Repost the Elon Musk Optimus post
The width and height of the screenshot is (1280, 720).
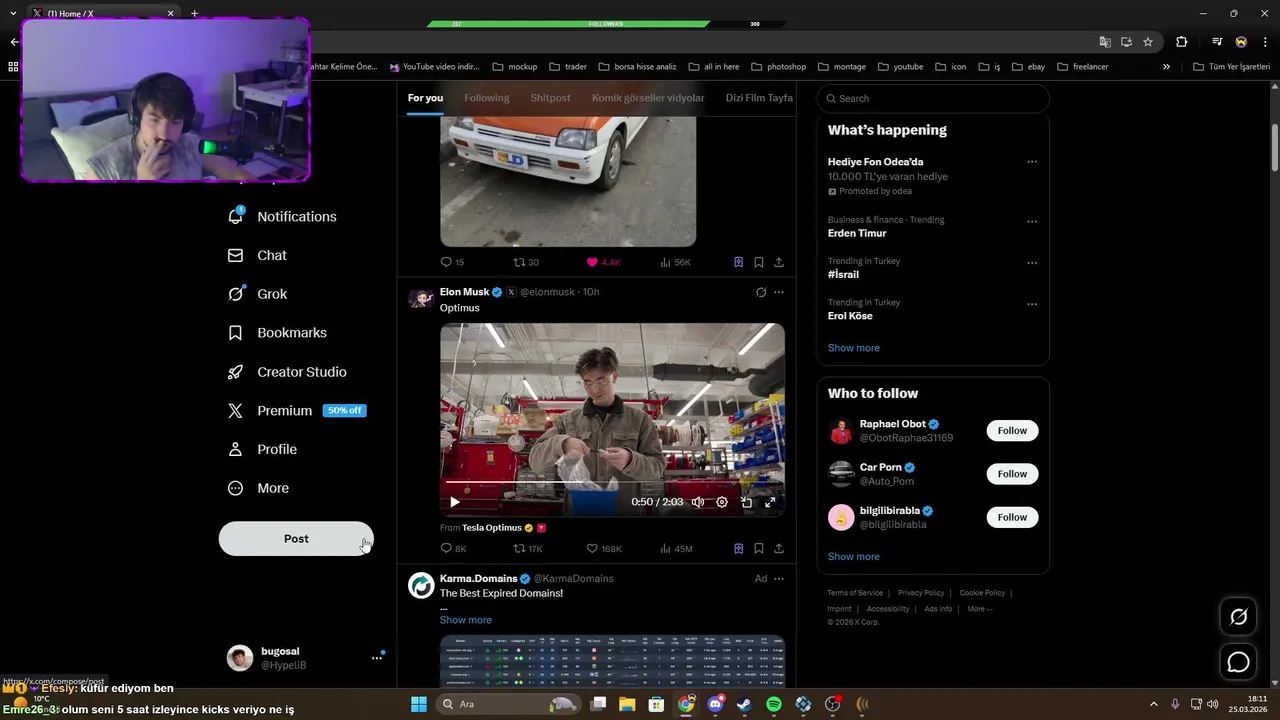pyautogui.click(x=527, y=548)
